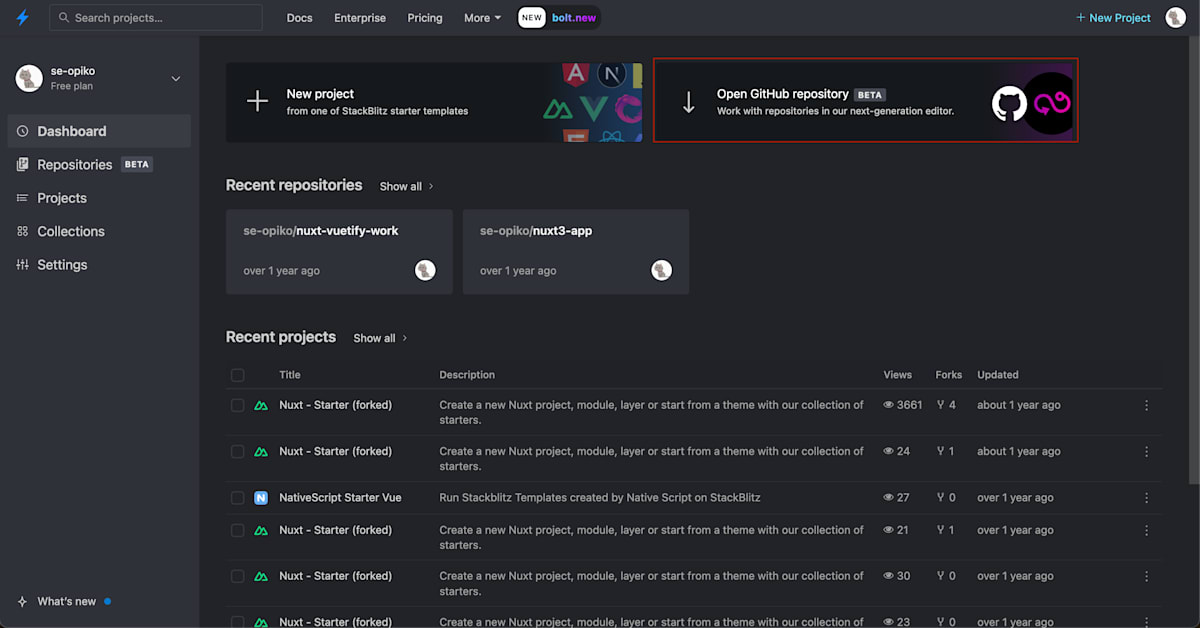Open options menu for NativeScript Starter Vue
The image size is (1200, 628).
pos(1146,498)
